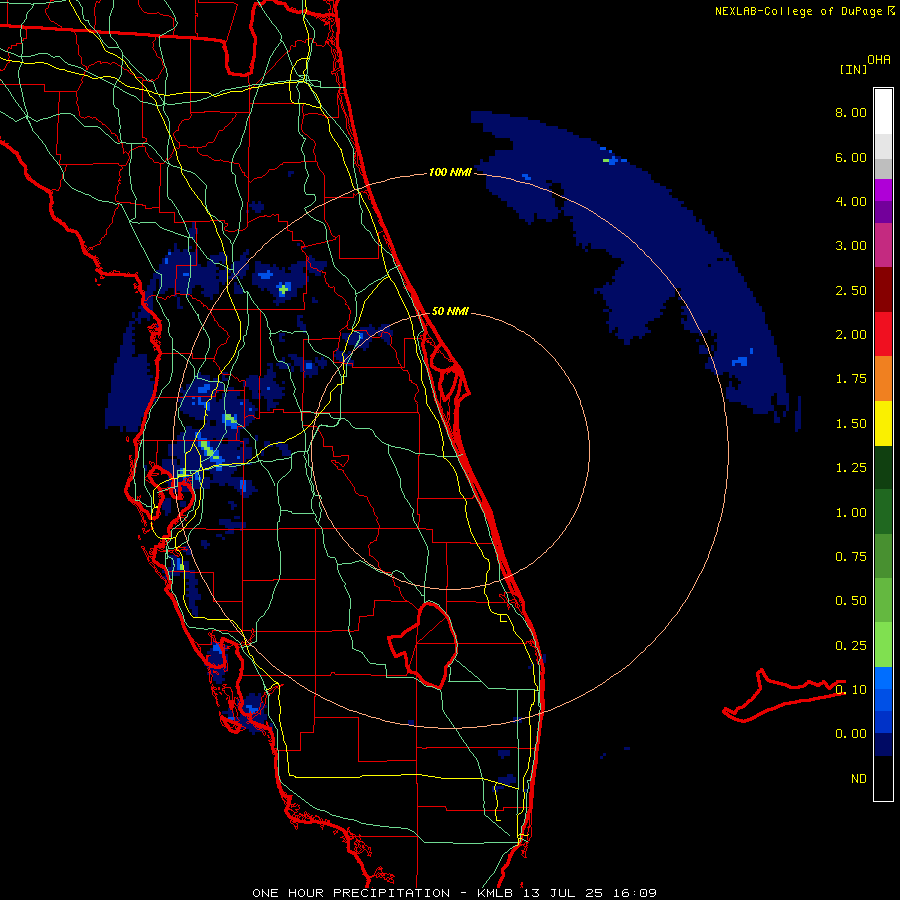Pick the bright red swatch beside 2.00
Screen dimensions: 900x900
point(883,334)
